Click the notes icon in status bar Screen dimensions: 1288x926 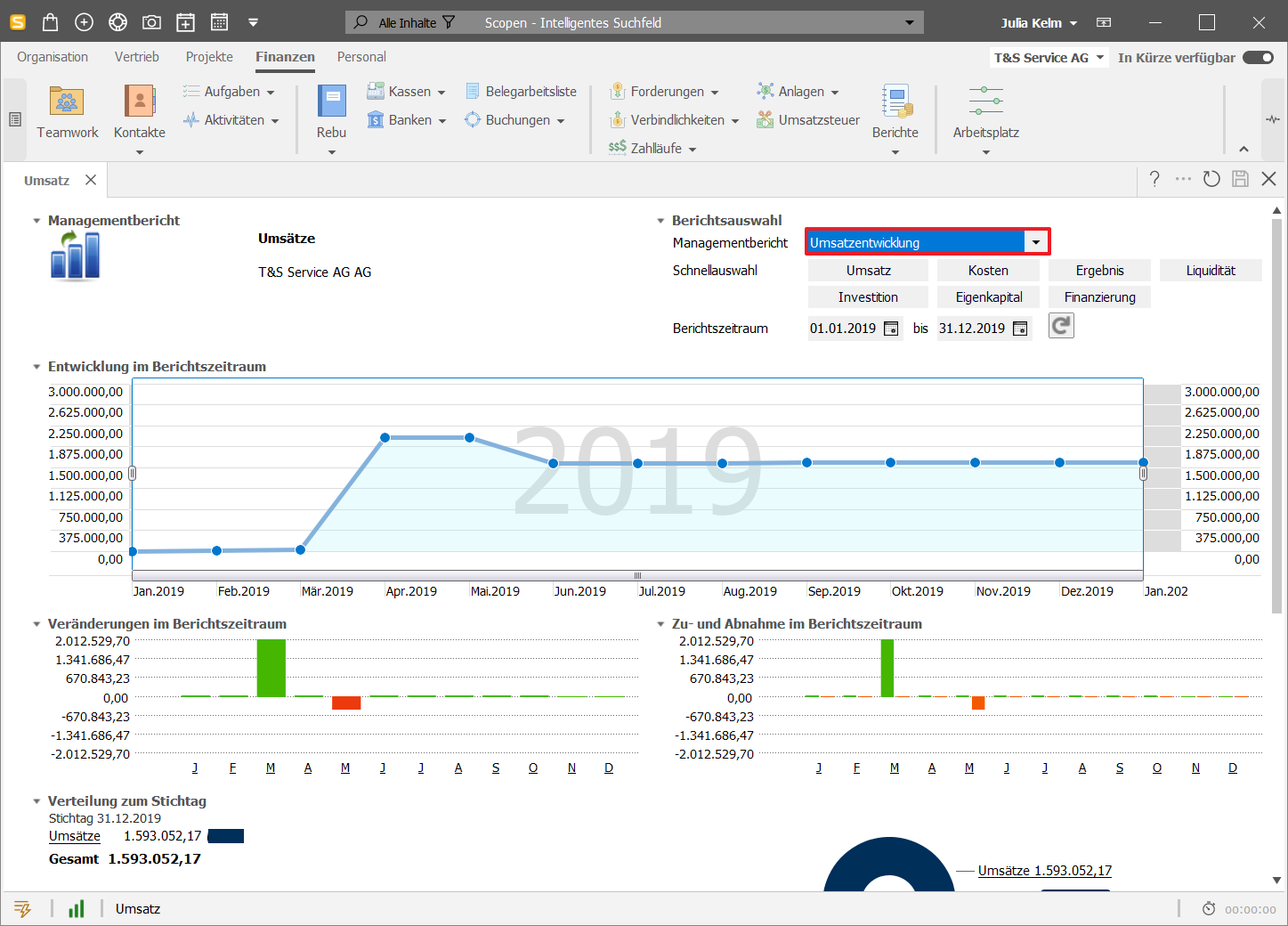tap(23, 908)
